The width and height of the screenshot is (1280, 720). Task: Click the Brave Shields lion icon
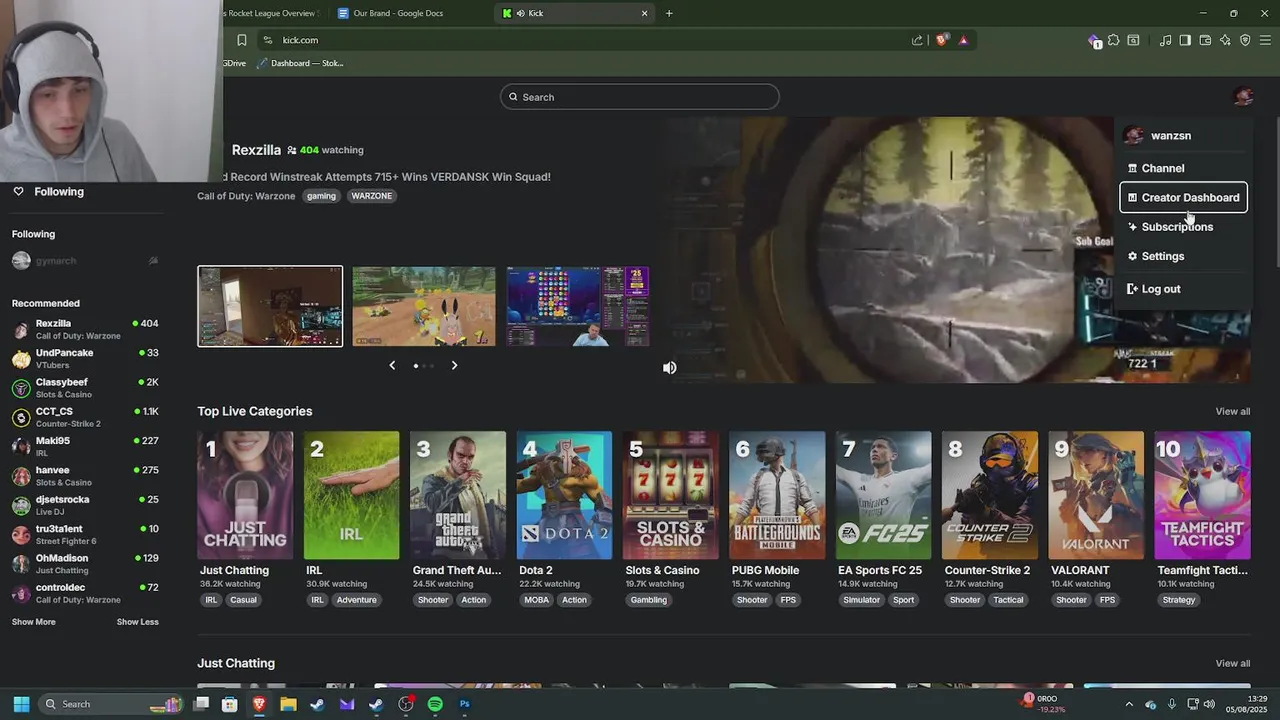(x=942, y=40)
